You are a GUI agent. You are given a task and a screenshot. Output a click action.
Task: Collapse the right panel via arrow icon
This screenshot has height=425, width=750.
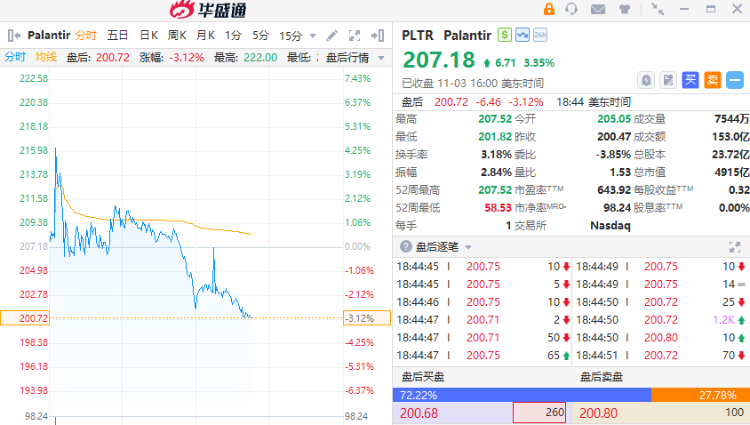click(377, 35)
